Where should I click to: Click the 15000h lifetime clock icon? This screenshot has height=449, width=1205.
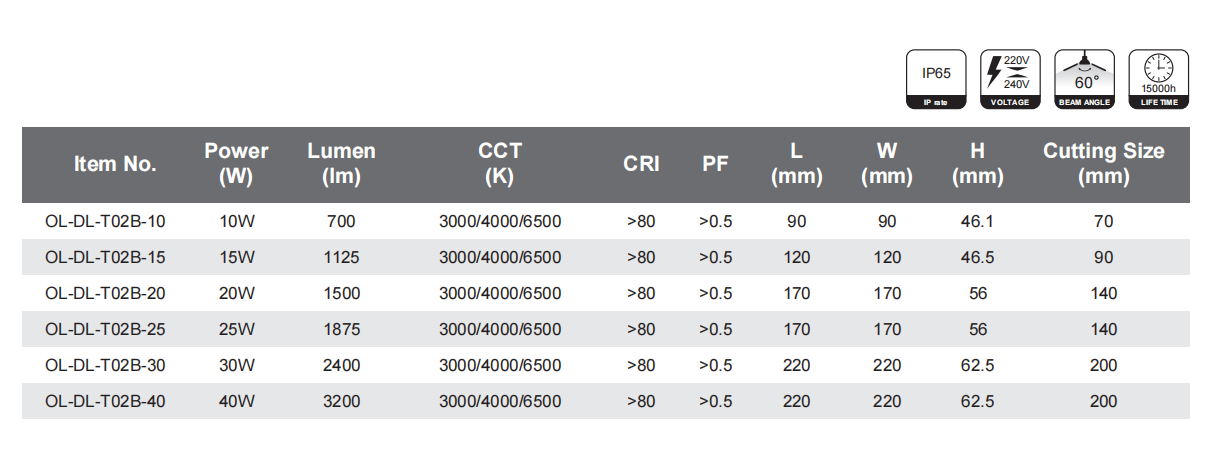pyautogui.click(x=1159, y=78)
